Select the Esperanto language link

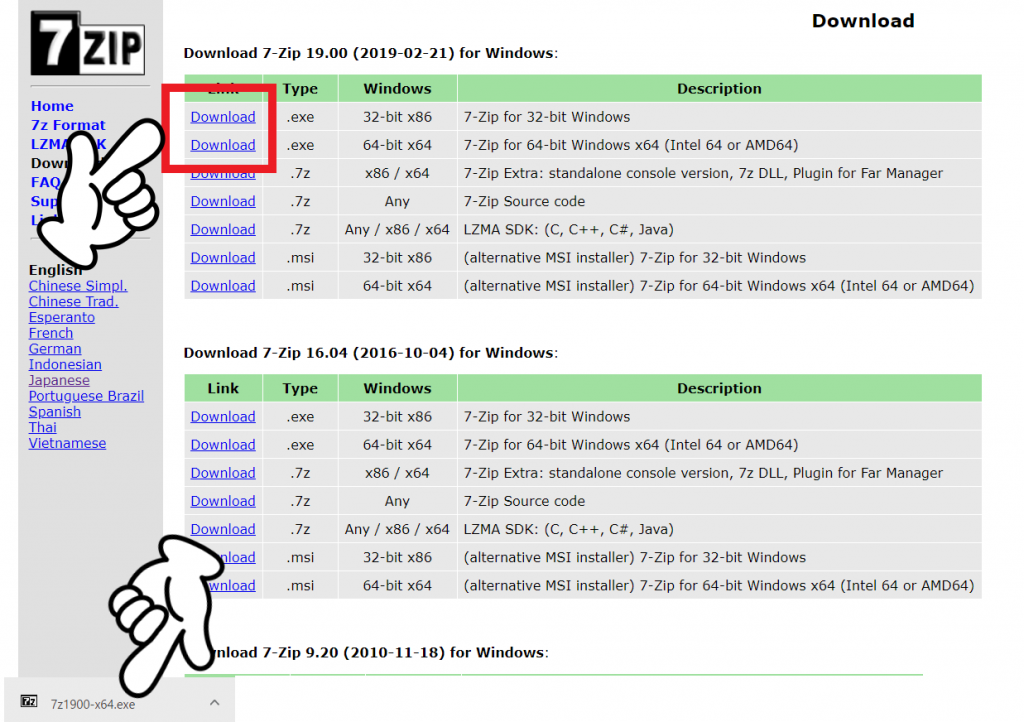61,317
